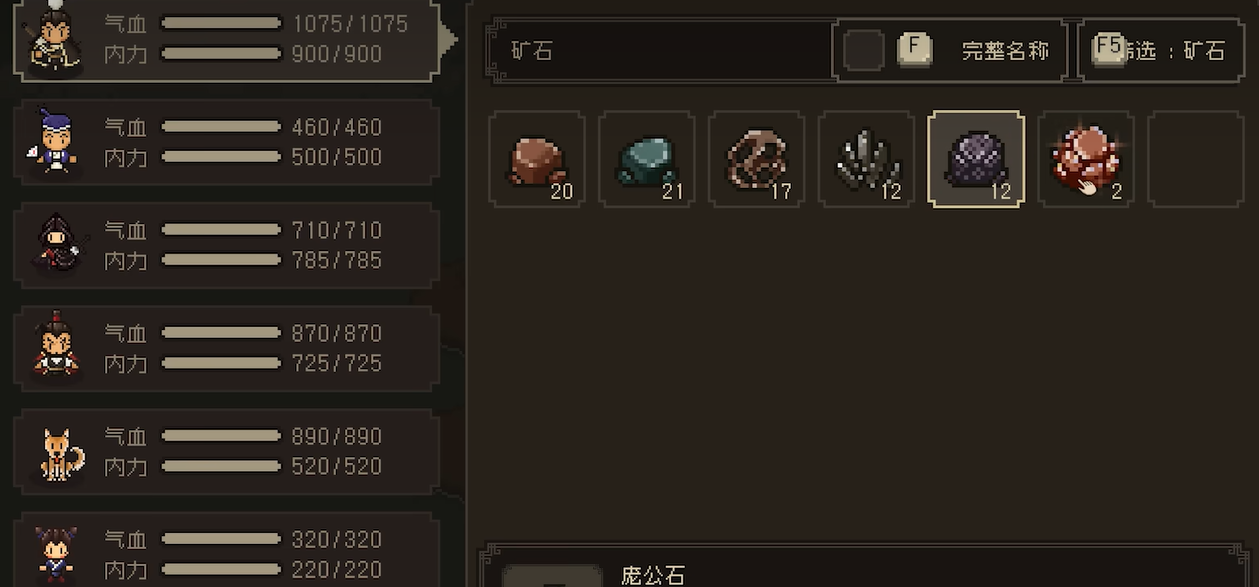Select the teal green ore item

[647, 159]
